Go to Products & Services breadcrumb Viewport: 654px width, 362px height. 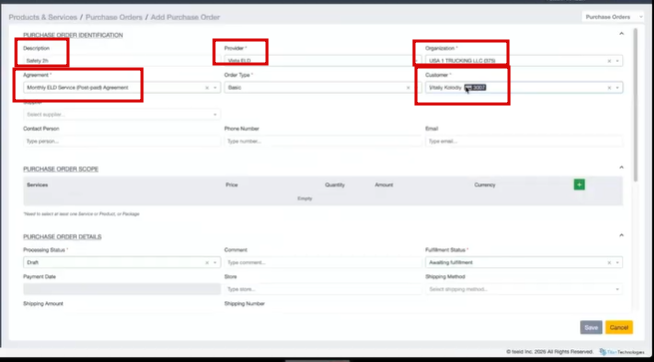tap(43, 17)
